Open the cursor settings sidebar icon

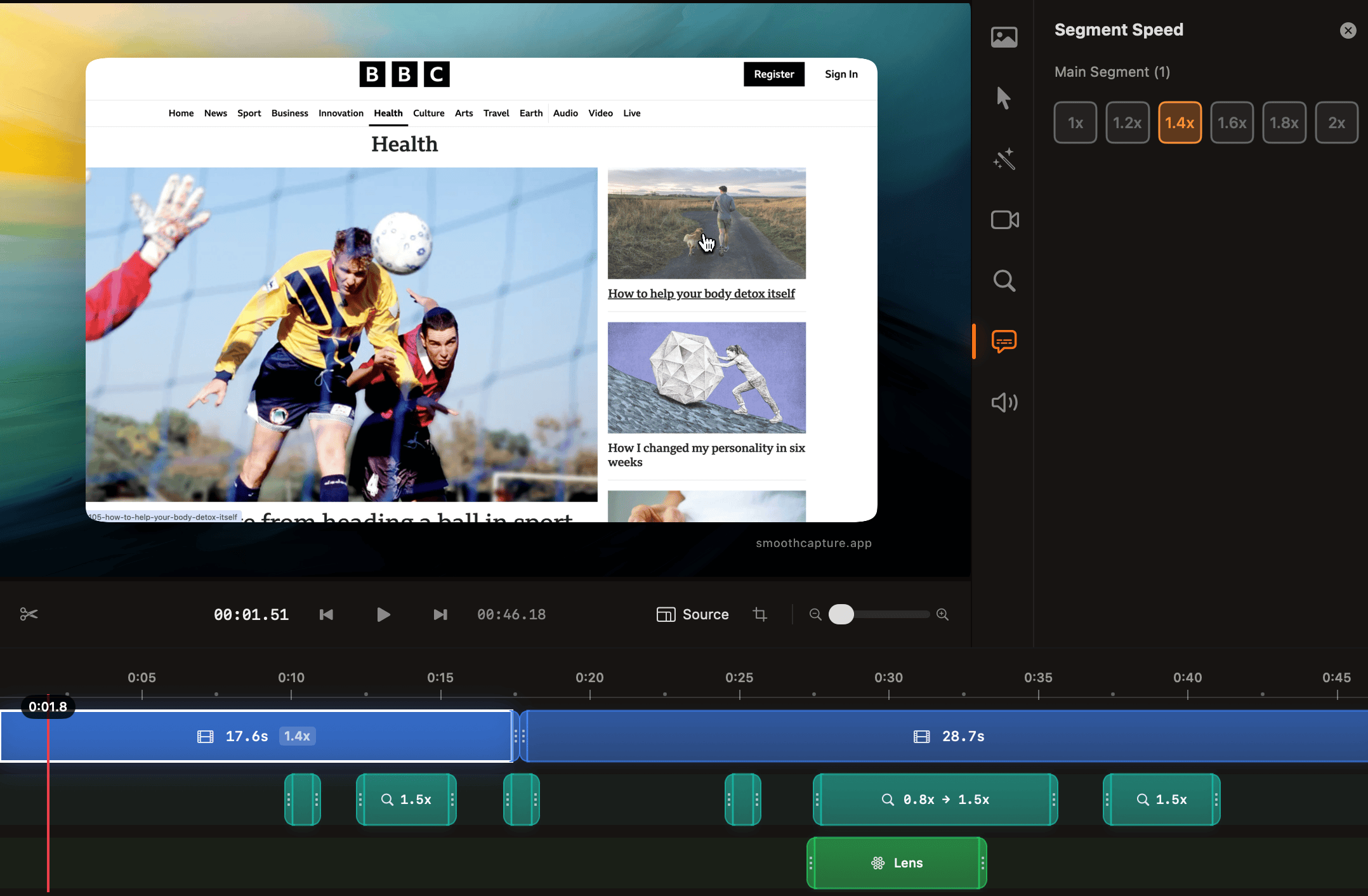pyautogui.click(x=1004, y=98)
